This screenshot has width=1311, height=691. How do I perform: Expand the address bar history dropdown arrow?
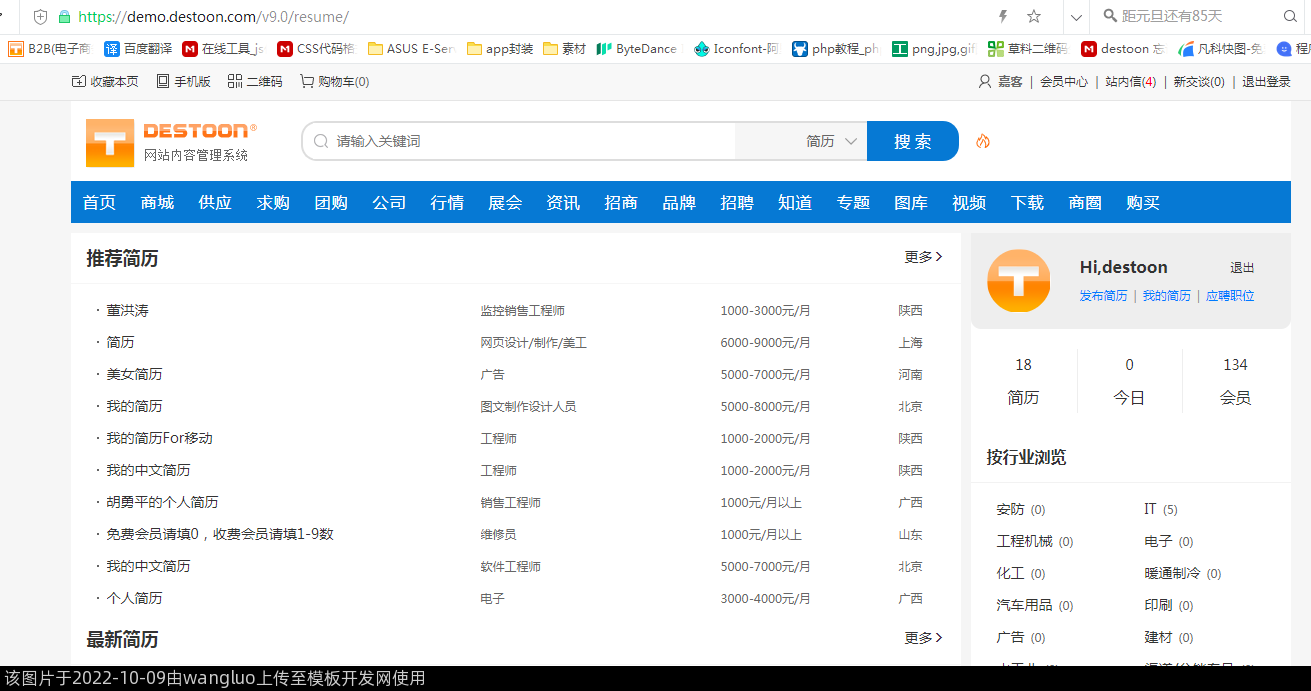(1076, 17)
